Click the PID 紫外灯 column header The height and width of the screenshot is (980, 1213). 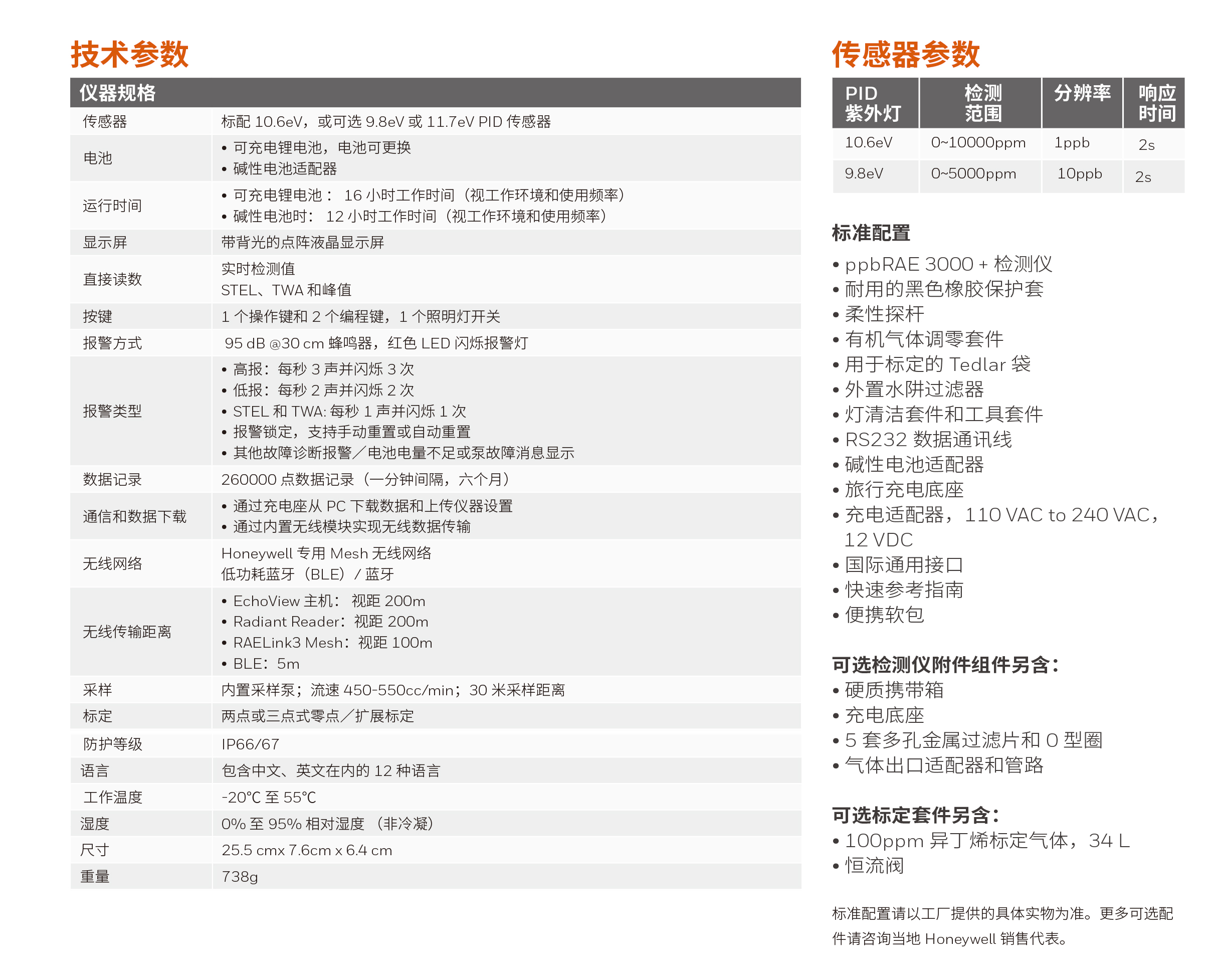coord(872,103)
